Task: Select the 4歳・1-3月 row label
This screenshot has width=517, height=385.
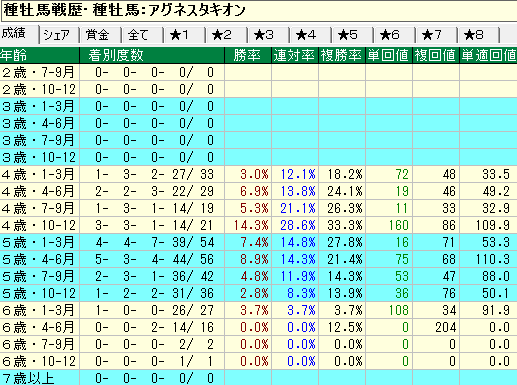Action: click(x=39, y=174)
